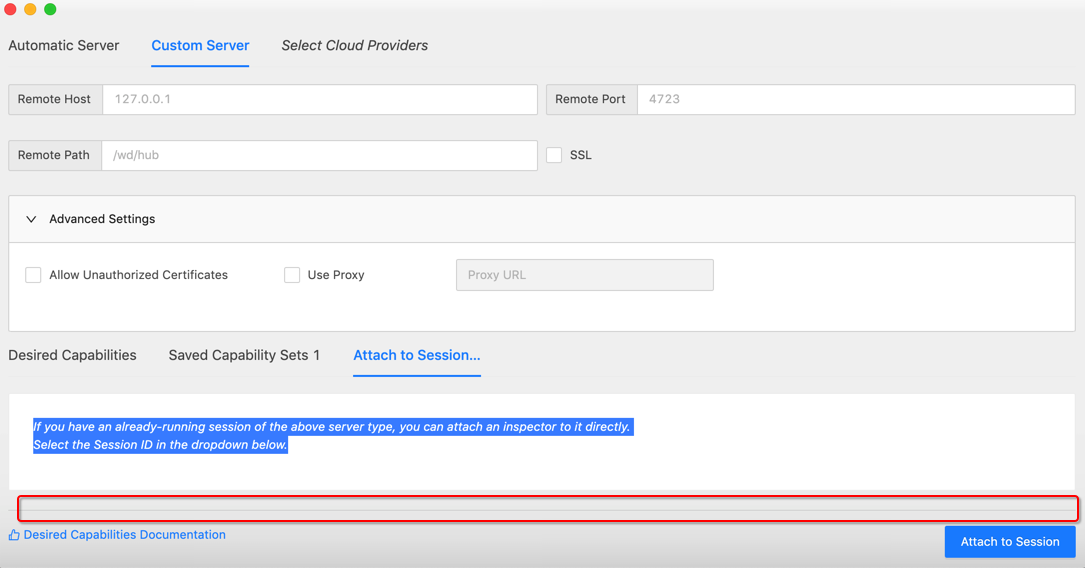Open the Select Cloud Providers tab

pyautogui.click(x=354, y=46)
